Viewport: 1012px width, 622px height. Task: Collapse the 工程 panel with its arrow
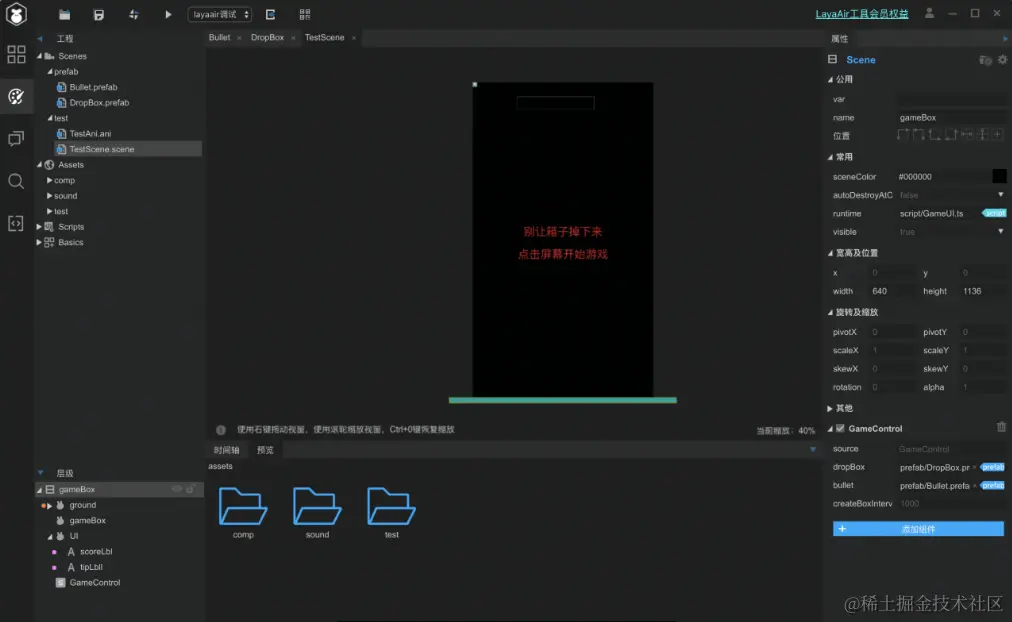(40, 39)
